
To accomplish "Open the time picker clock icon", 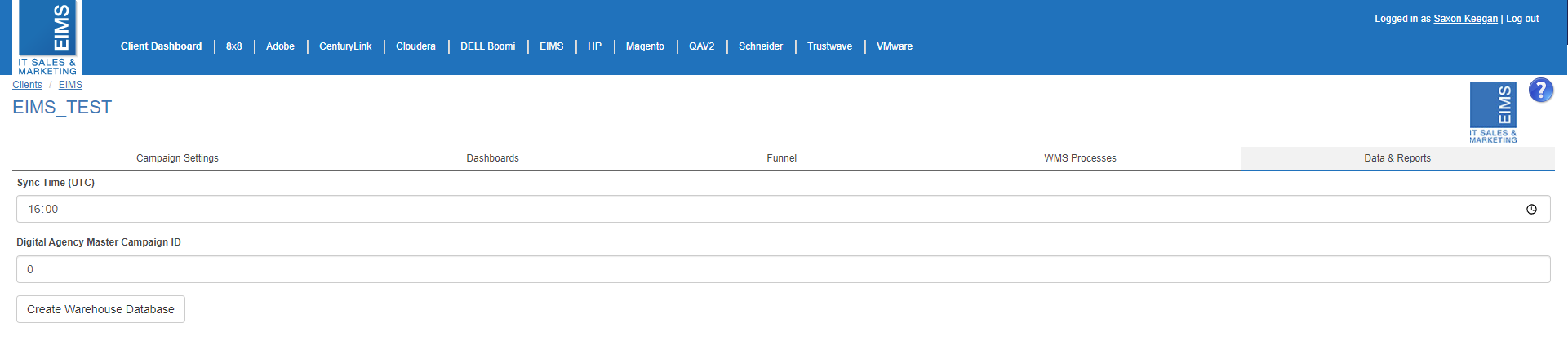I will (1531, 210).
